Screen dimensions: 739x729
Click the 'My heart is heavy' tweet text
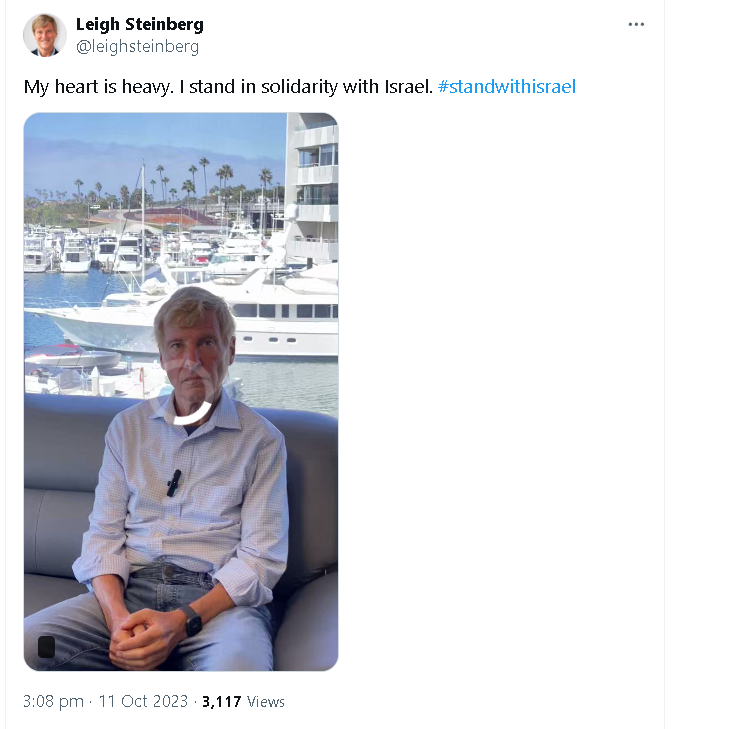click(228, 87)
